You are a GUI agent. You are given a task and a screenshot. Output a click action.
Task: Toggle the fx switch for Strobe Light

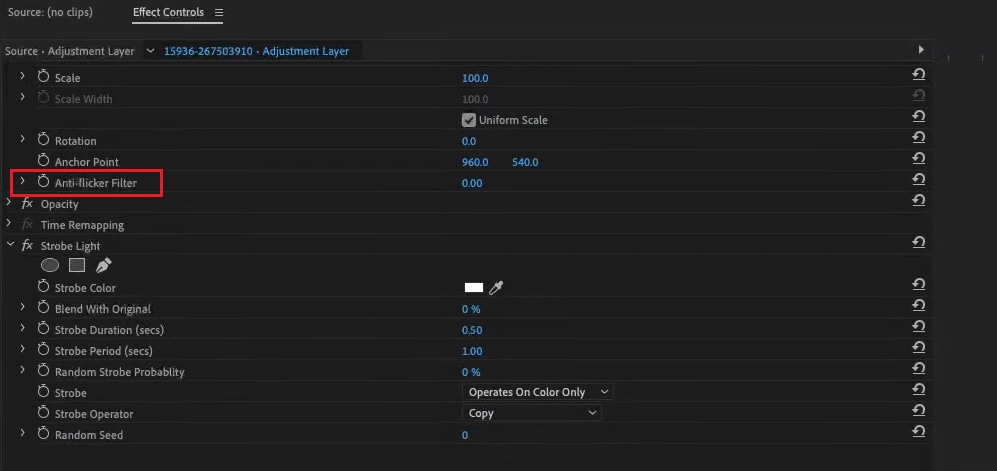click(27, 245)
